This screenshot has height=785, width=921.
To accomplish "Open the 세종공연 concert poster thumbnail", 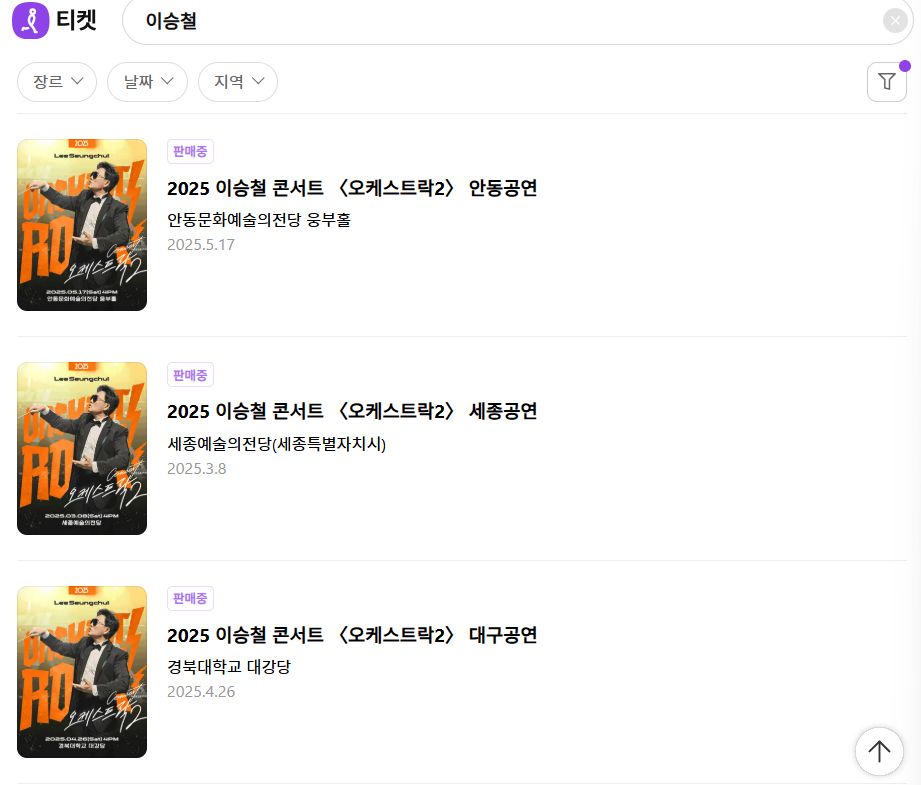I will tap(82, 448).
